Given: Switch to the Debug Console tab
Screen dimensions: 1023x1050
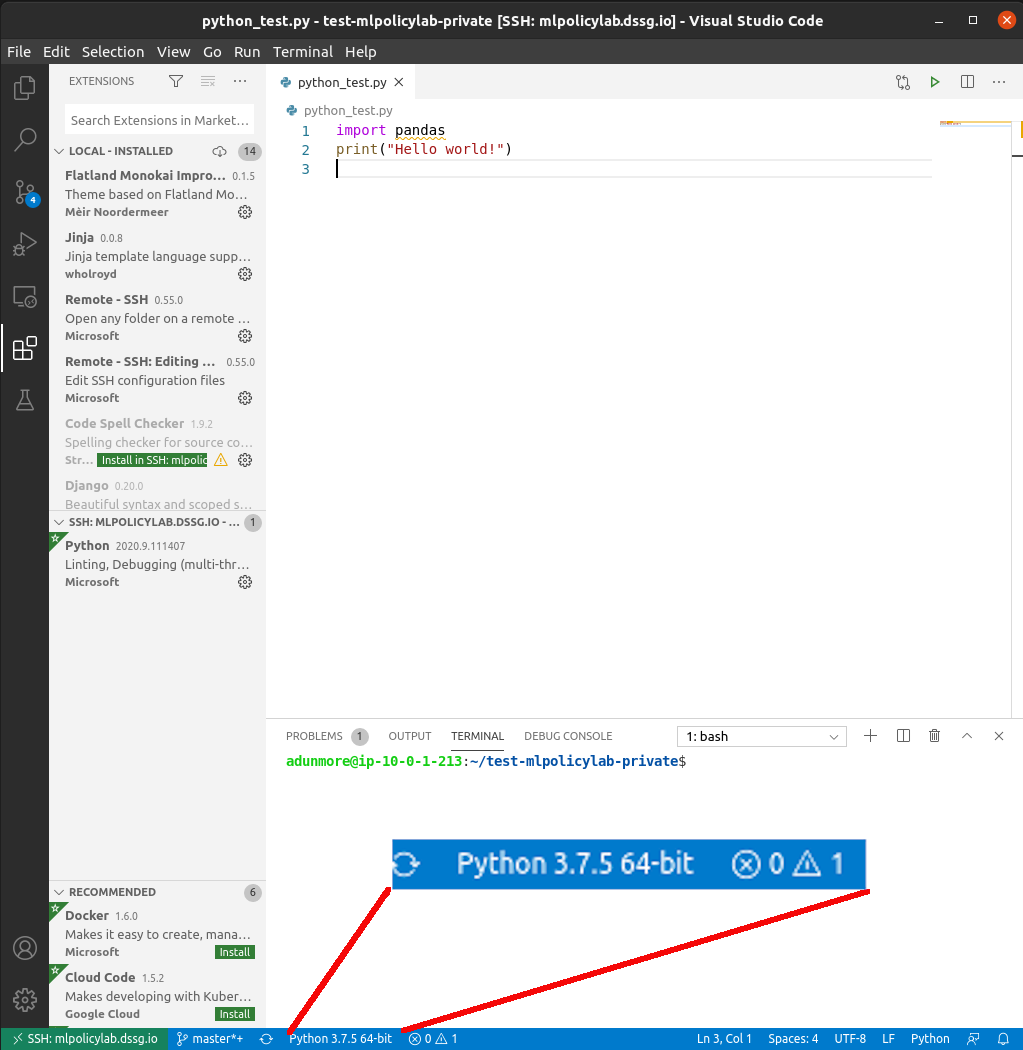Looking at the screenshot, I should [568, 737].
